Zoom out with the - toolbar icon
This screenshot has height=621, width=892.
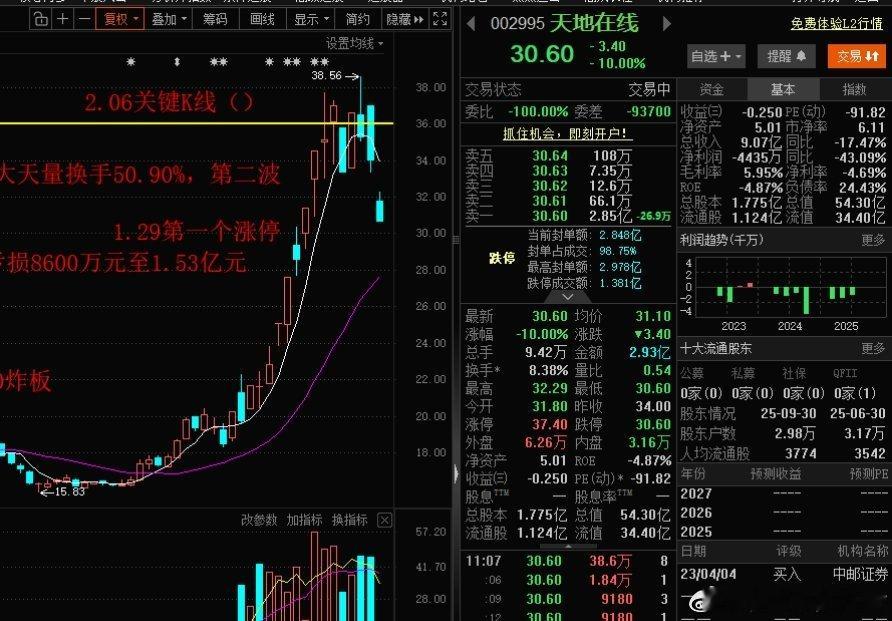84,19
